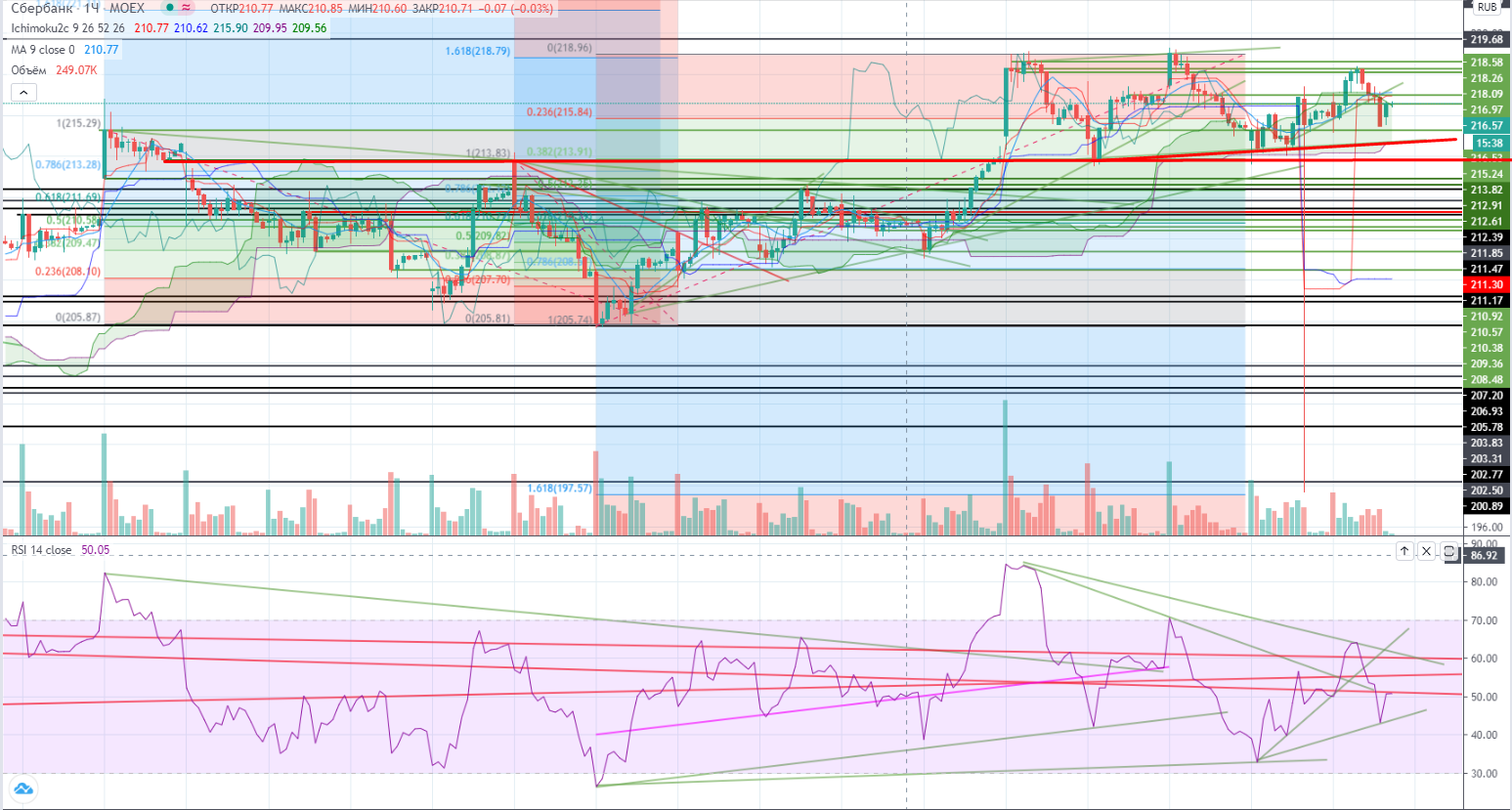The width and height of the screenshot is (1512, 810).
Task: Open the RUB currency selector
Action: [x=1486, y=7]
